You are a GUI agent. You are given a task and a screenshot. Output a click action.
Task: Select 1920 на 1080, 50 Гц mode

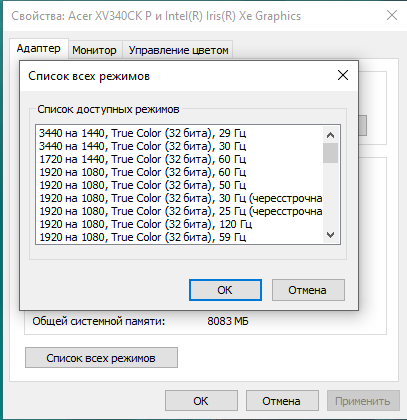tap(179, 185)
